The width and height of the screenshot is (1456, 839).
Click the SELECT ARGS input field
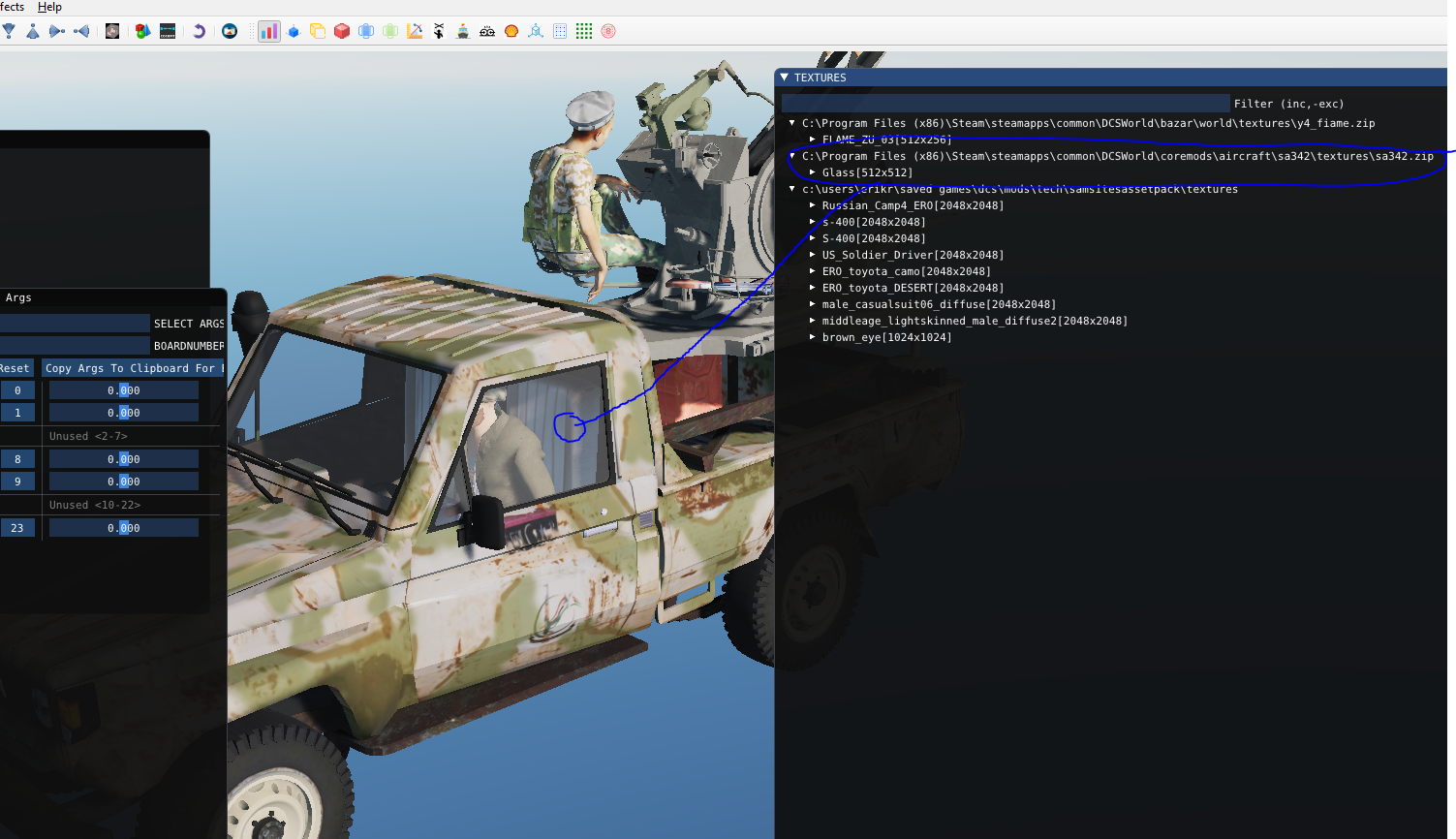pos(75,324)
